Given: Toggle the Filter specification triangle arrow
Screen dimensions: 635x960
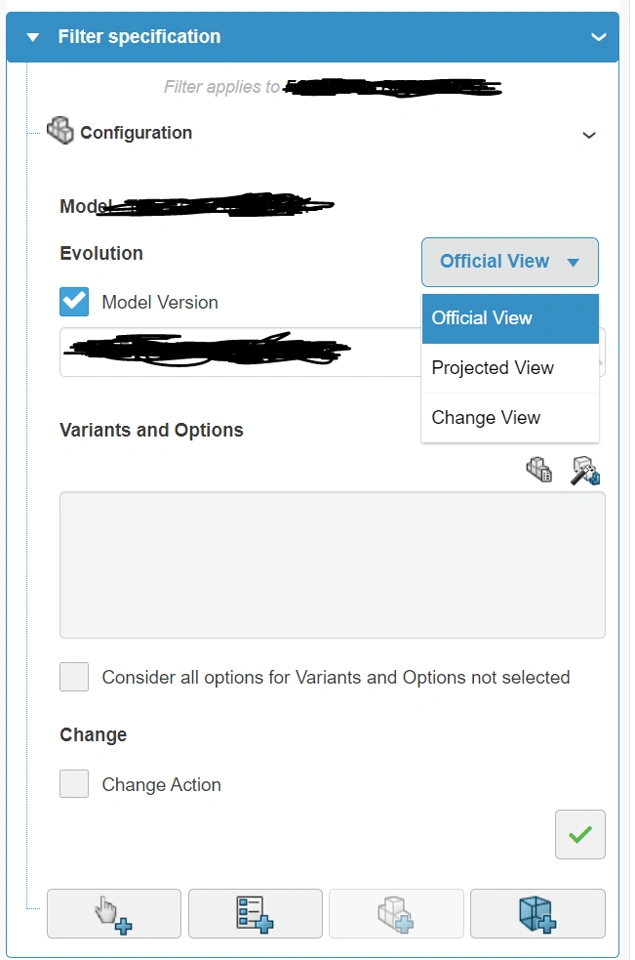Looking at the screenshot, I should [x=33, y=37].
